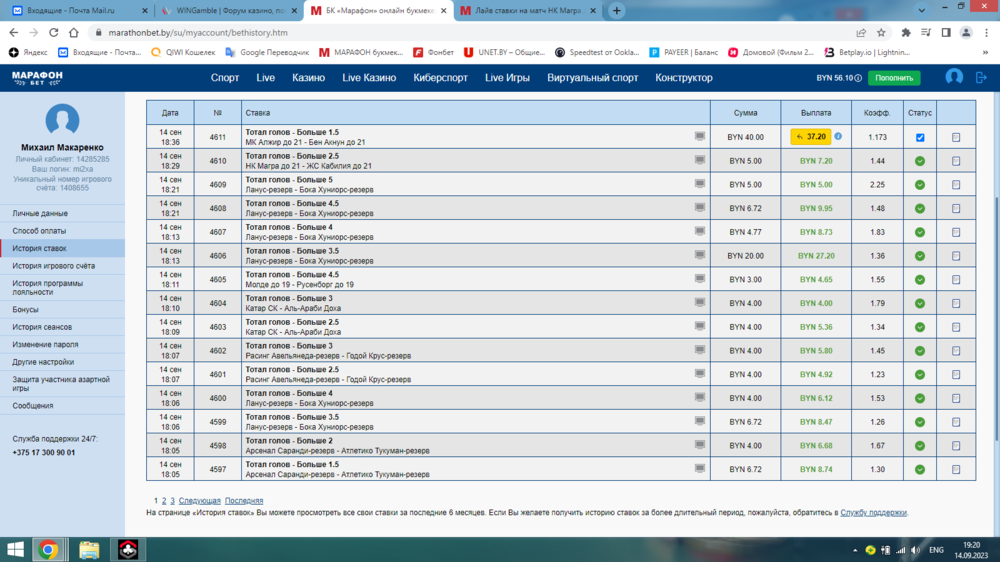Go to the Следующая page link
The width and height of the screenshot is (1000, 562).
199,501
